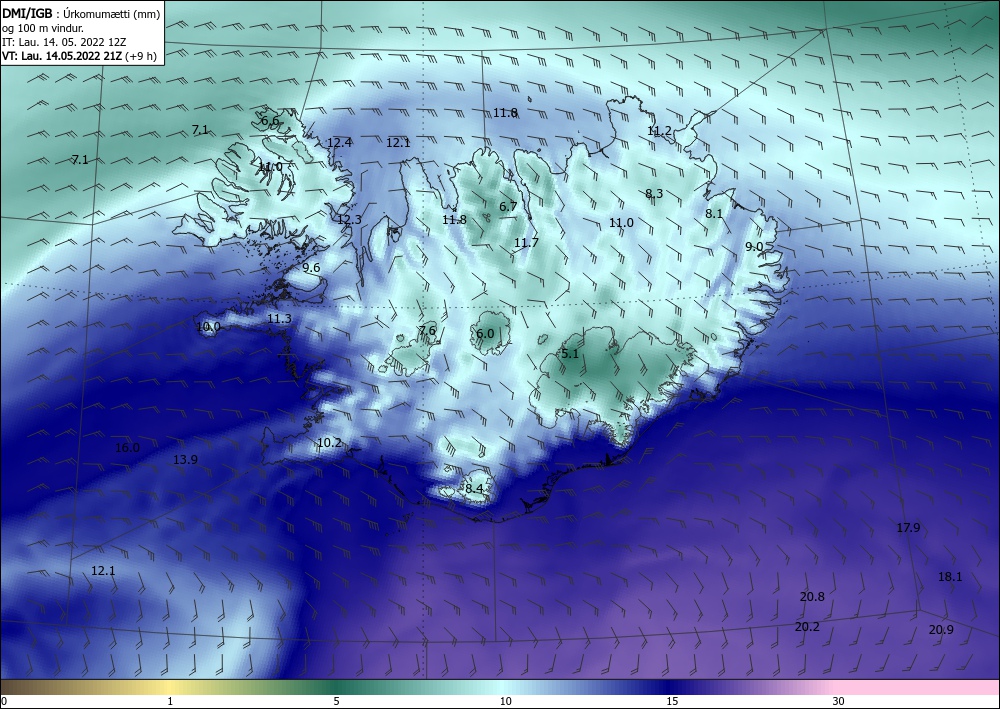
Task: Select the 8.1 map value
Action: click(714, 214)
